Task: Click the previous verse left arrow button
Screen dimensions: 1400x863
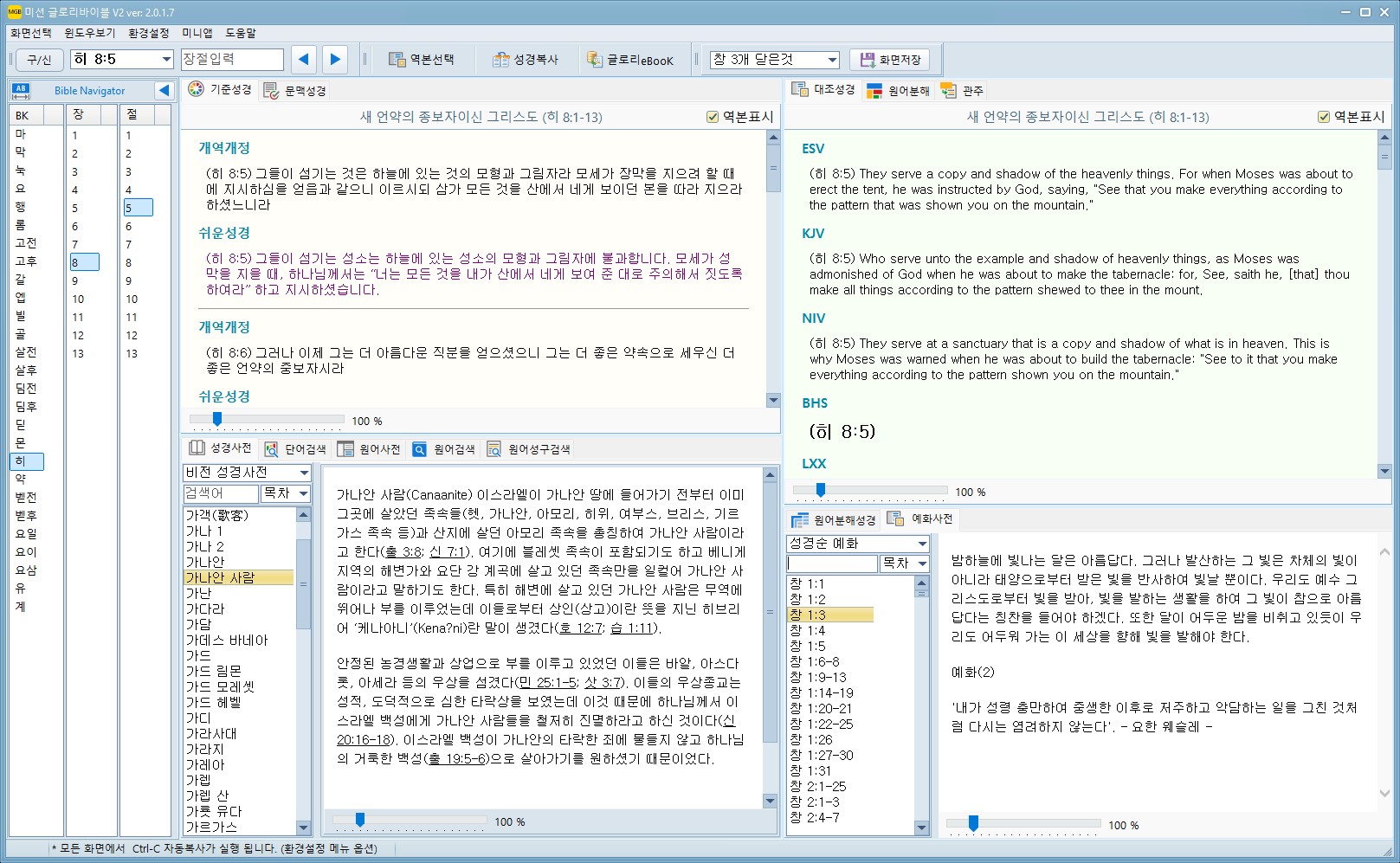Action: 303,59
